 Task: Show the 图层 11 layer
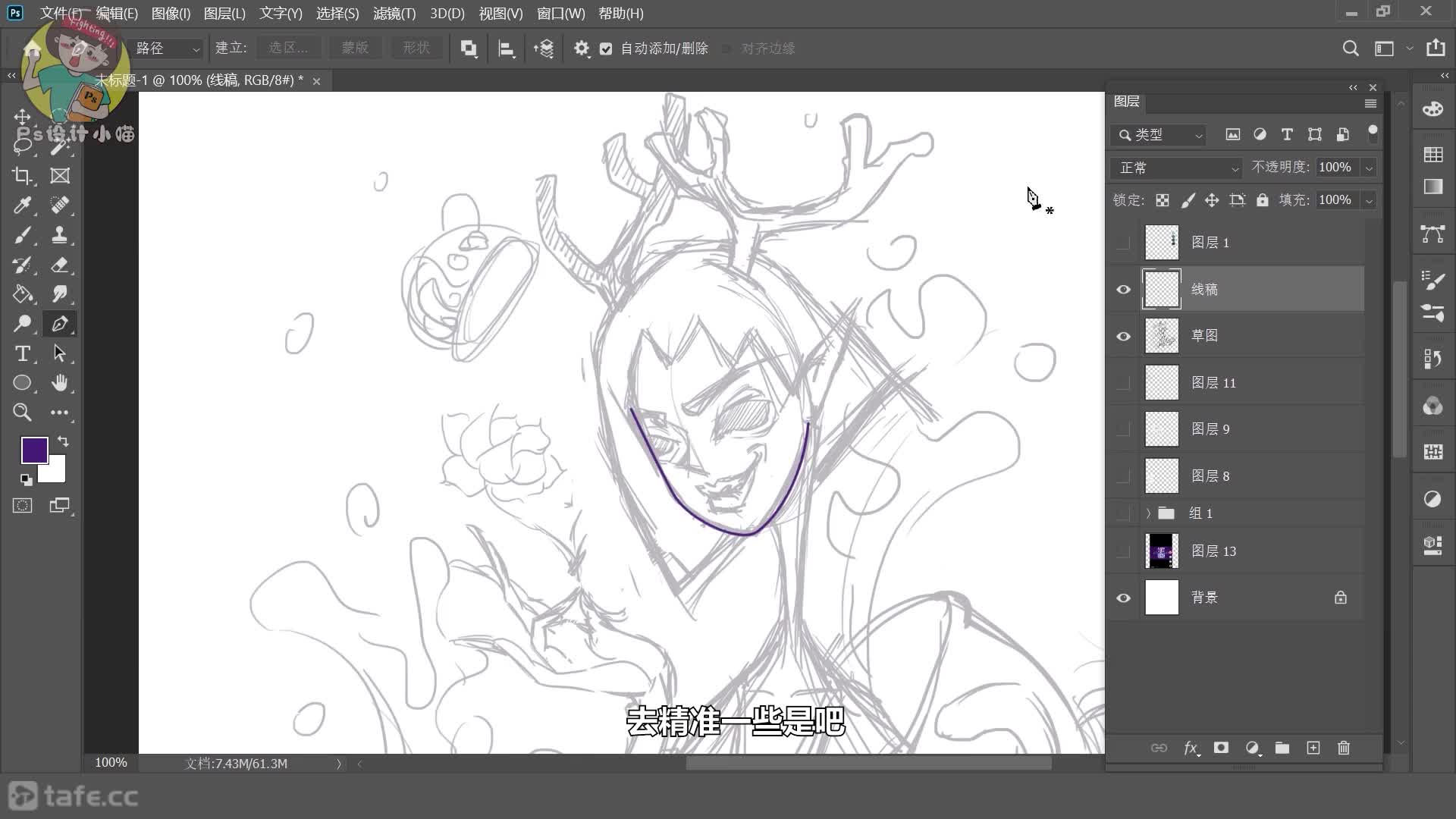[x=1123, y=383]
